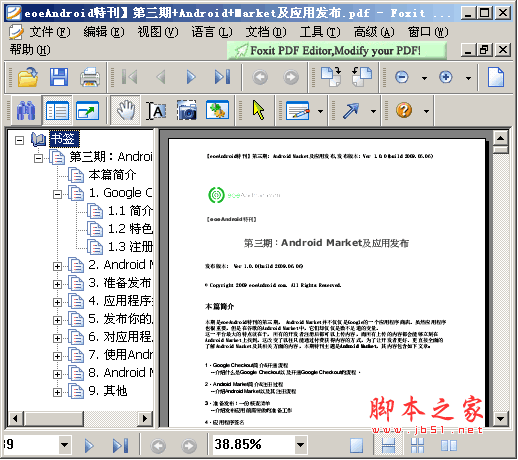
Task: Open search with the binoculars icon
Action: coord(26,110)
